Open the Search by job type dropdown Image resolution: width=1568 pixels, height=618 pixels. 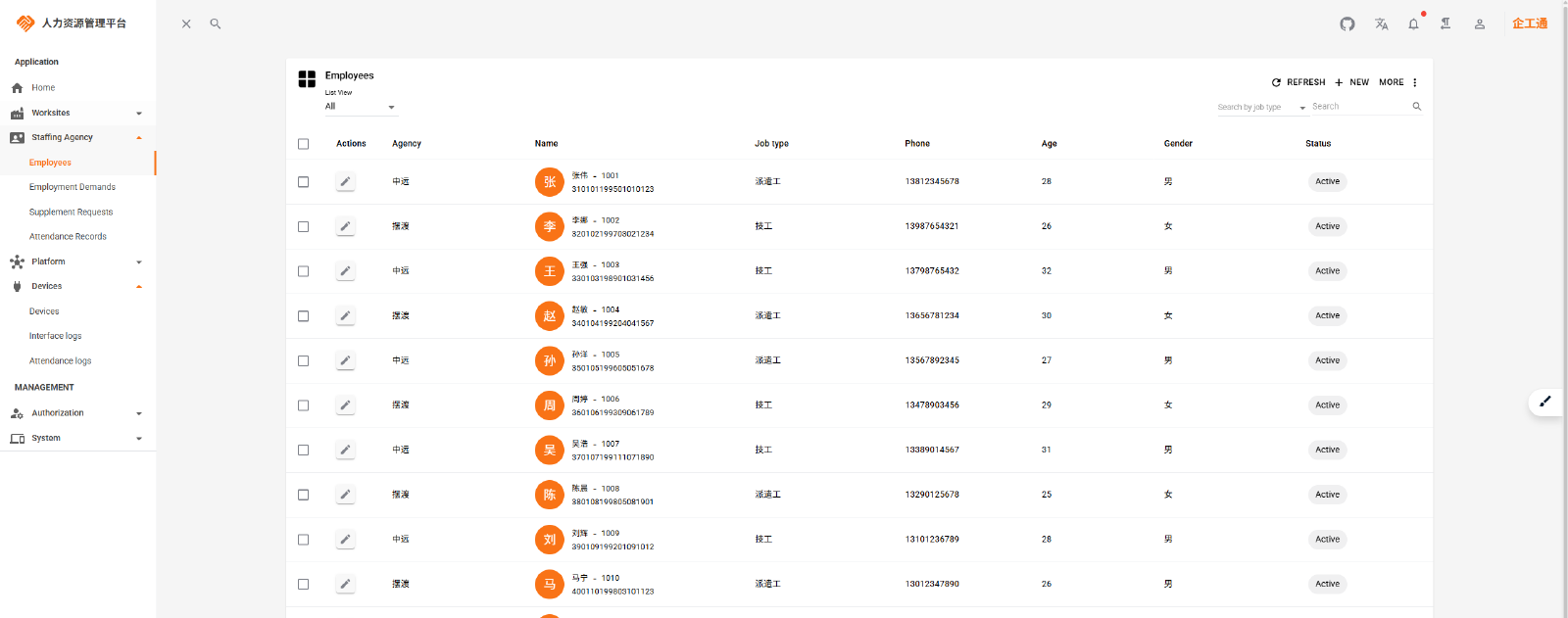tap(1261, 107)
